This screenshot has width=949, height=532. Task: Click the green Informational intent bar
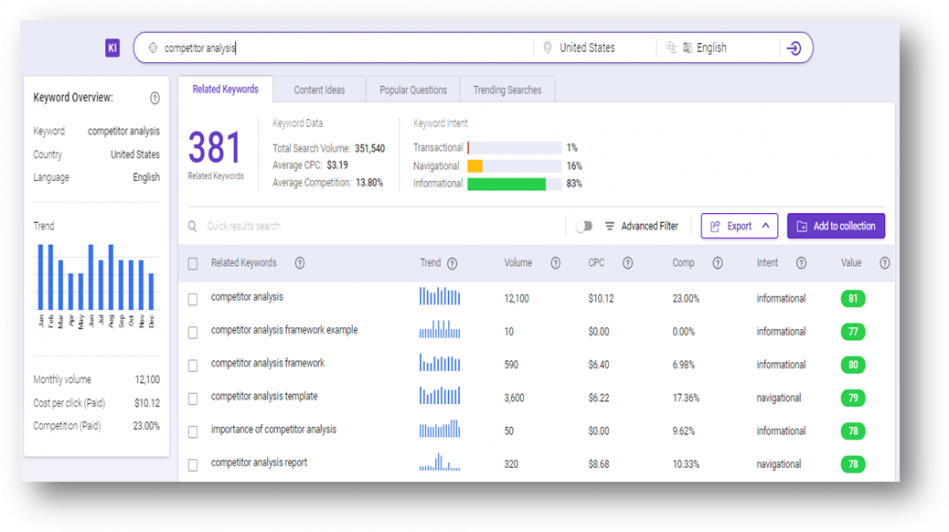click(507, 184)
